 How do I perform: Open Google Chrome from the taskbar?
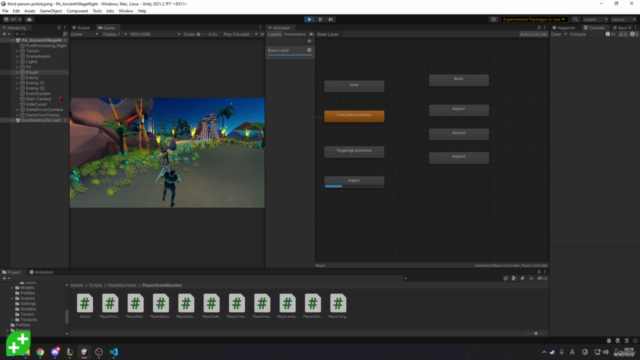(40, 352)
